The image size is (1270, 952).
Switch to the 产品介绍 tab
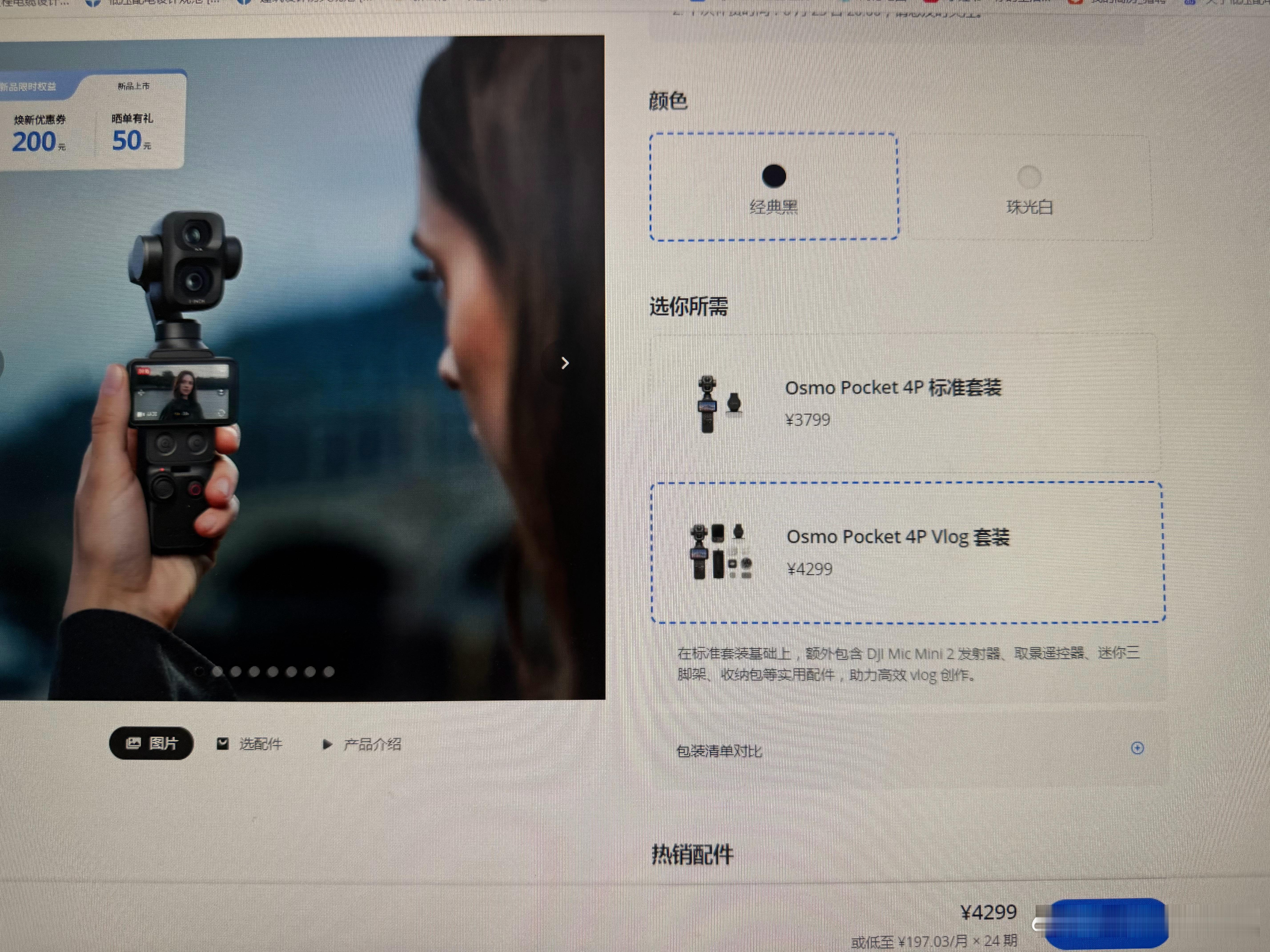point(362,744)
